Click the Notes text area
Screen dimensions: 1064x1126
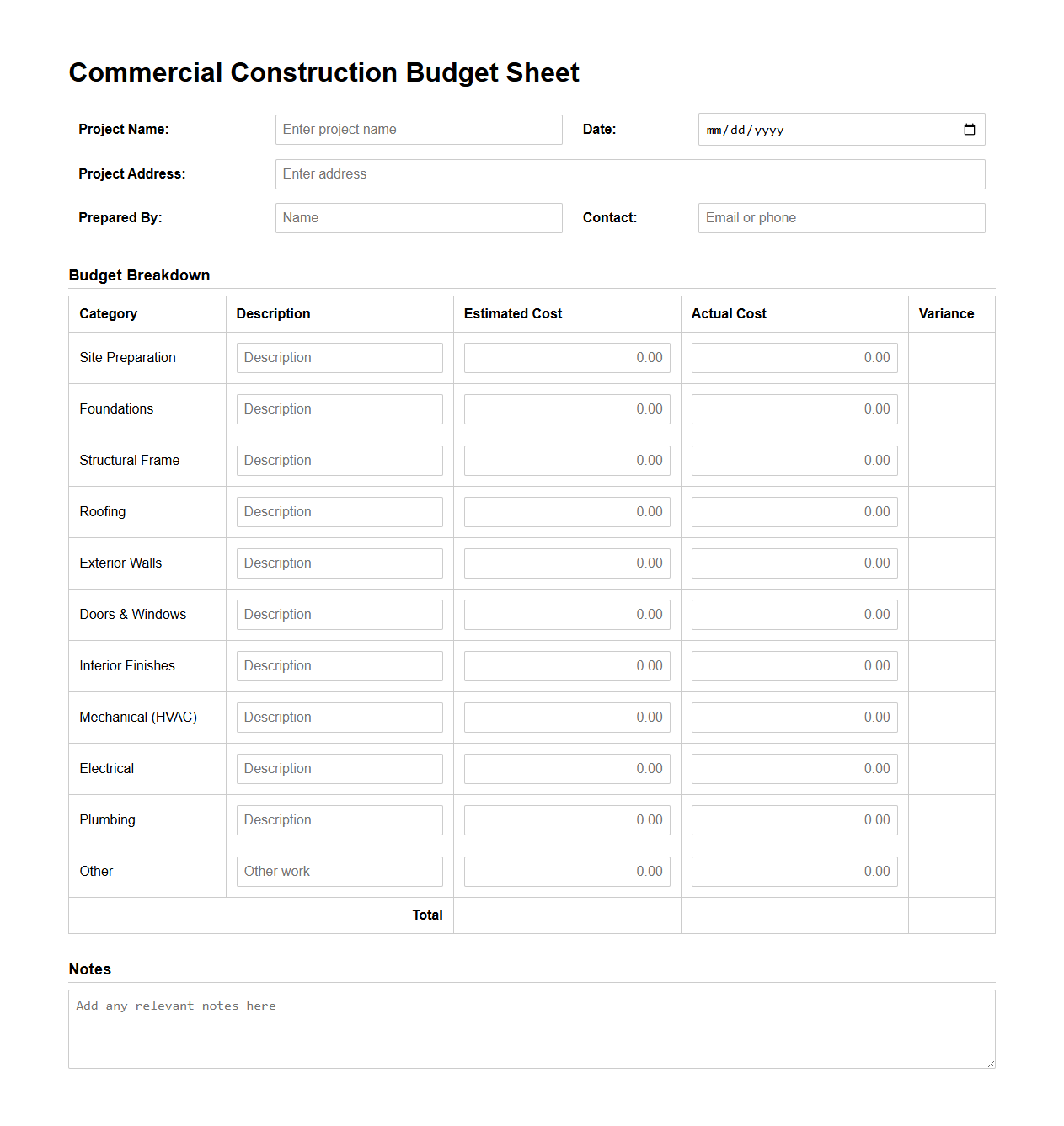pos(532,1027)
